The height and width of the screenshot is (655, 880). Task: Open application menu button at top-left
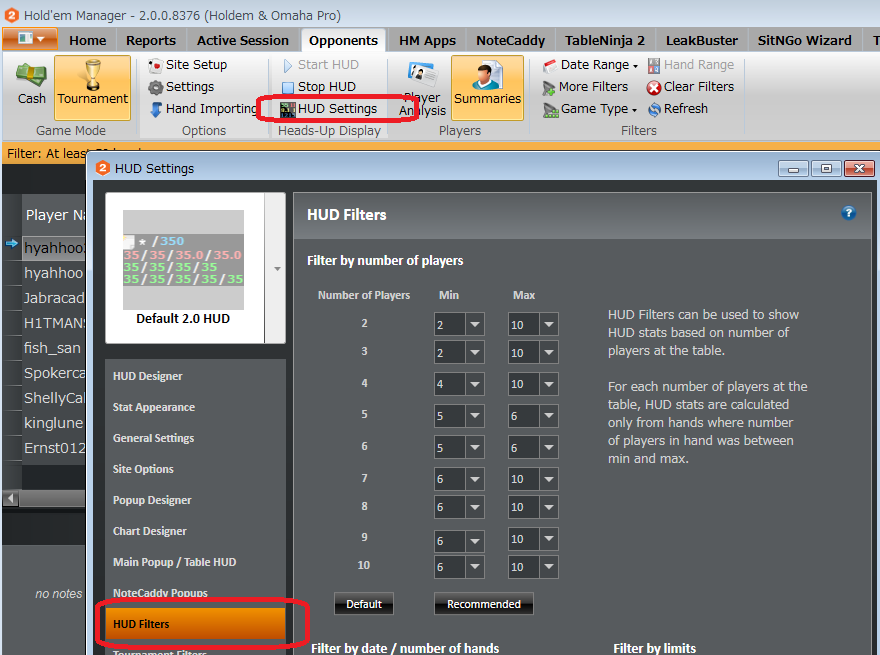30,39
